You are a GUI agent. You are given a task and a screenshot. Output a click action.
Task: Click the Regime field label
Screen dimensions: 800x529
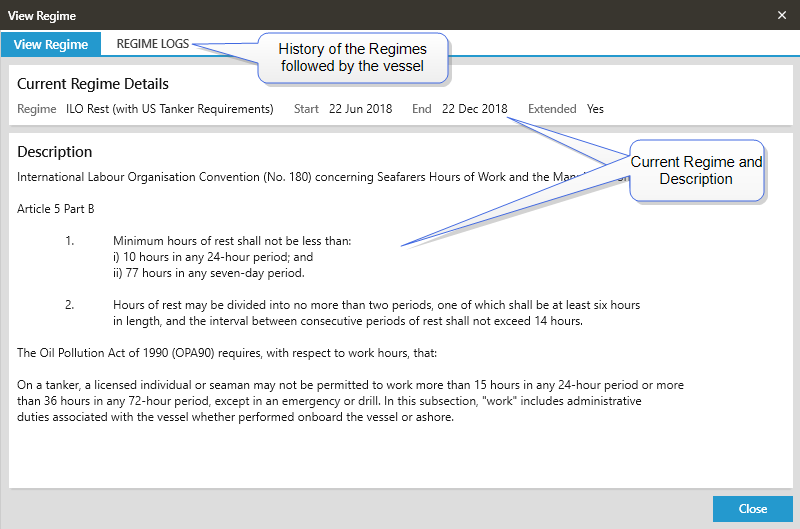pos(37,109)
